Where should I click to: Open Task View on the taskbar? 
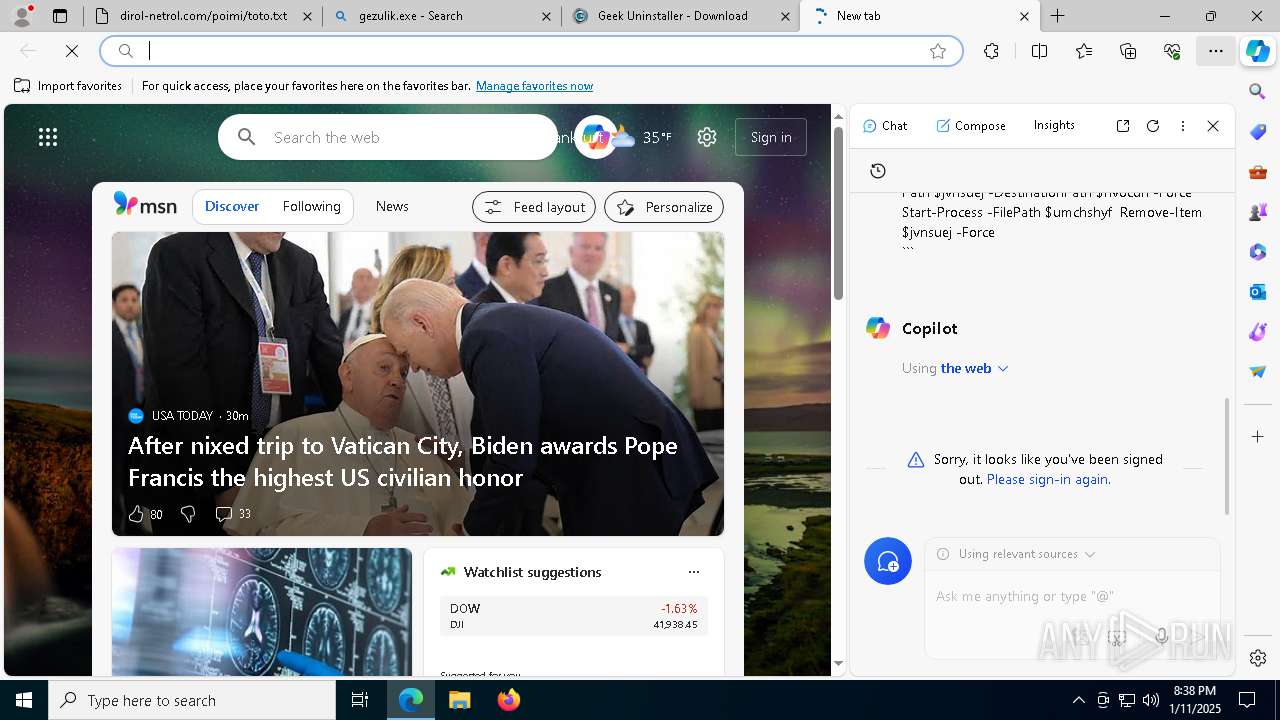pyautogui.click(x=360, y=700)
